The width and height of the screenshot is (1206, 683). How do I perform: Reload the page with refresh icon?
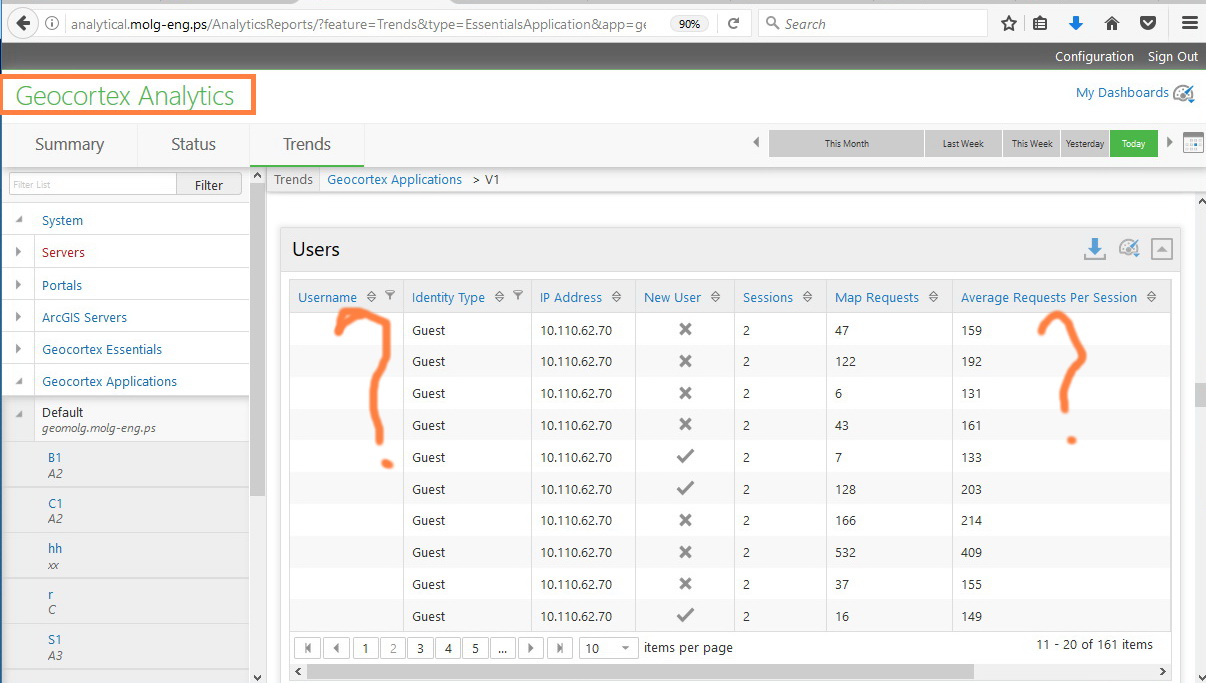[734, 23]
